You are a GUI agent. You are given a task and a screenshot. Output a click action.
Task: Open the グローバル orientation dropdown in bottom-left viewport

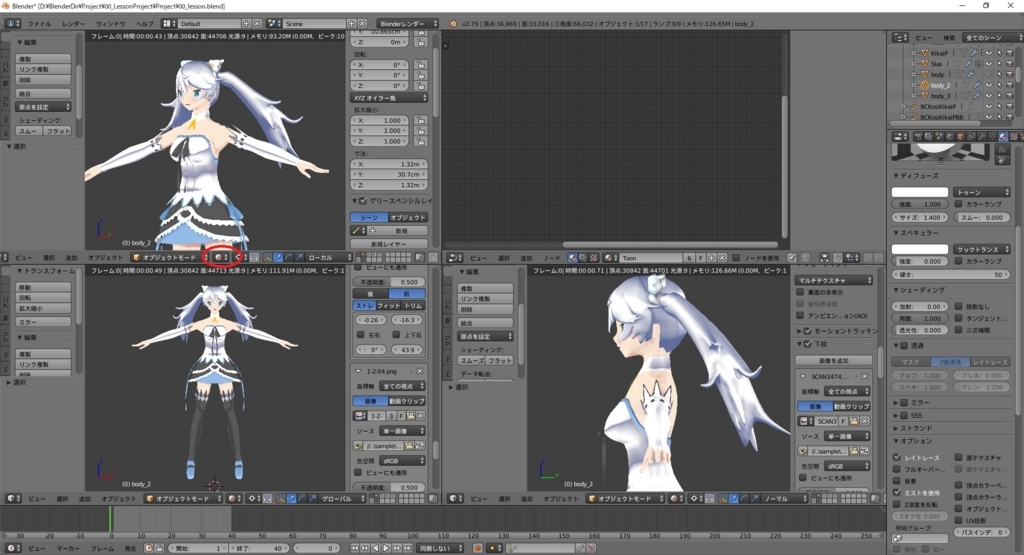pyautogui.click(x=342, y=498)
